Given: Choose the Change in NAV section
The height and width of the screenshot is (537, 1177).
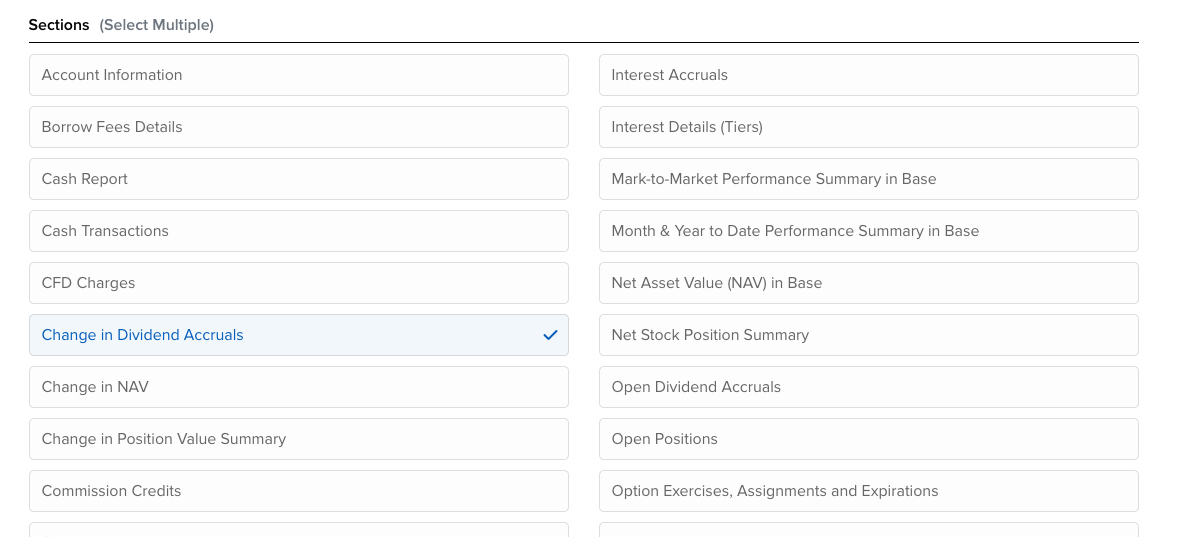Looking at the screenshot, I should pos(298,387).
